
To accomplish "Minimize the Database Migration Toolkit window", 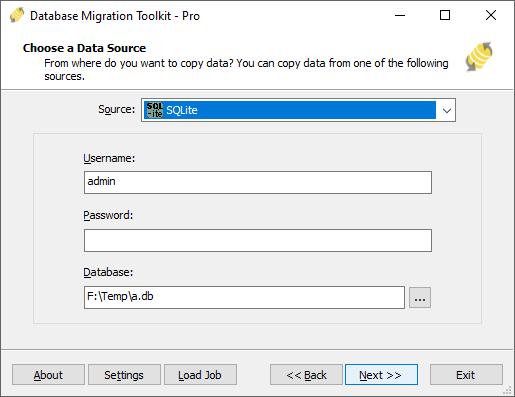I will point(400,15).
